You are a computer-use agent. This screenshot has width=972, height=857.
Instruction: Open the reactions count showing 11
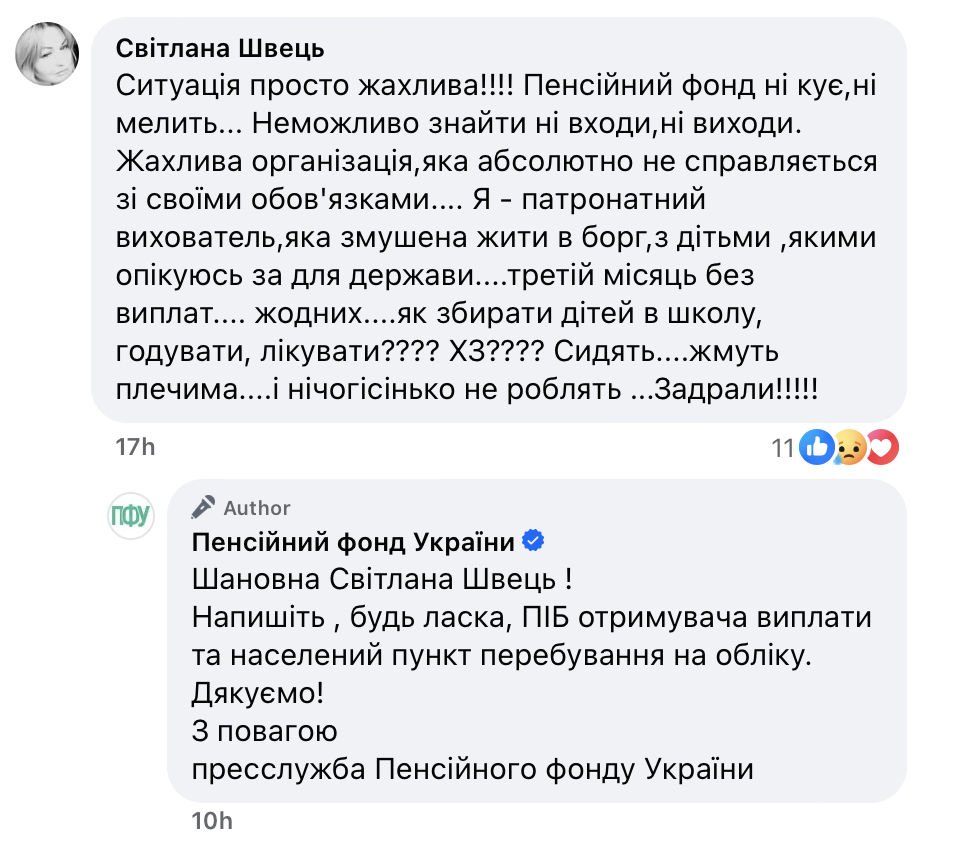(781, 449)
